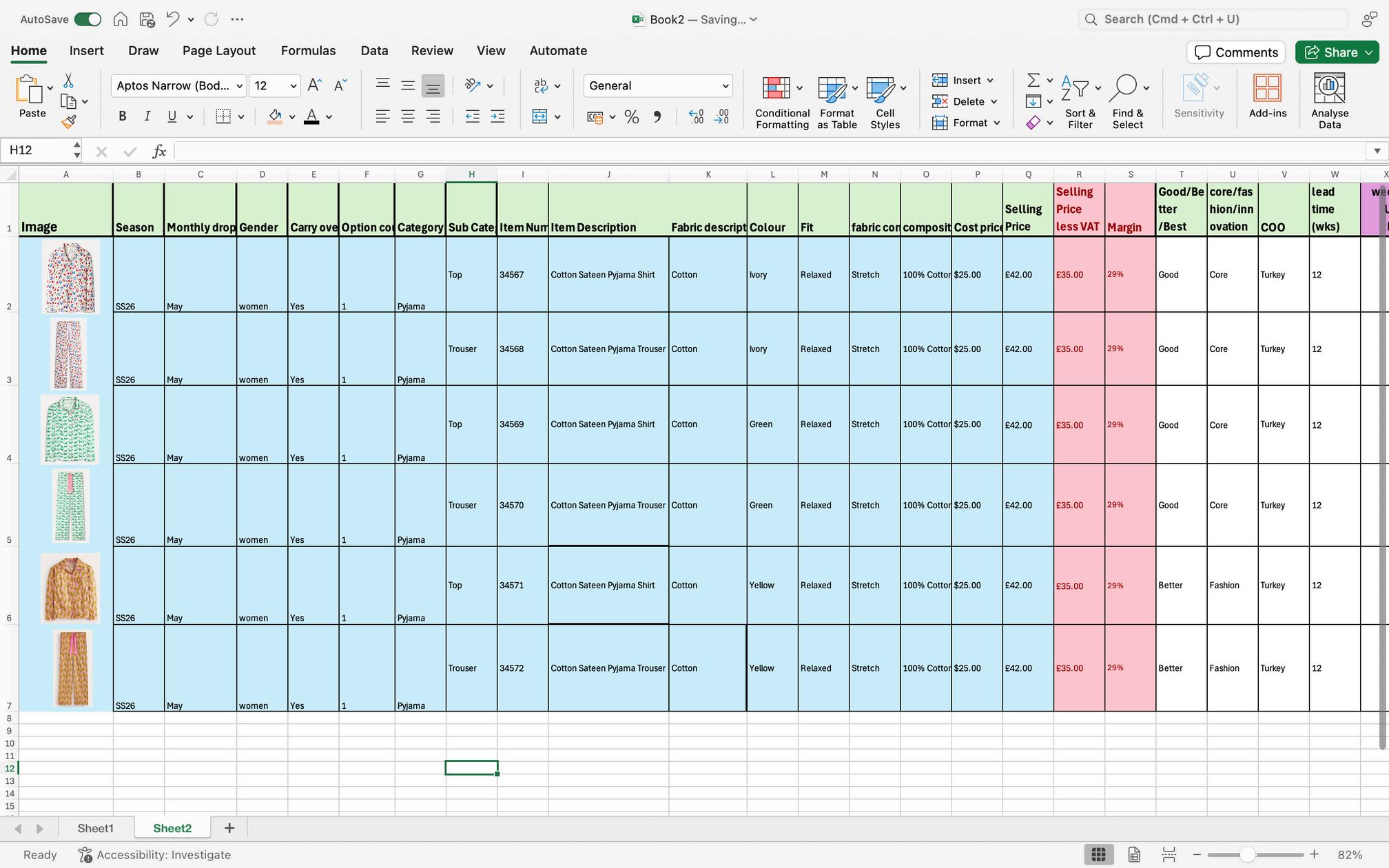
Task: Click the Increase Indent icon
Action: pos(497,116)
